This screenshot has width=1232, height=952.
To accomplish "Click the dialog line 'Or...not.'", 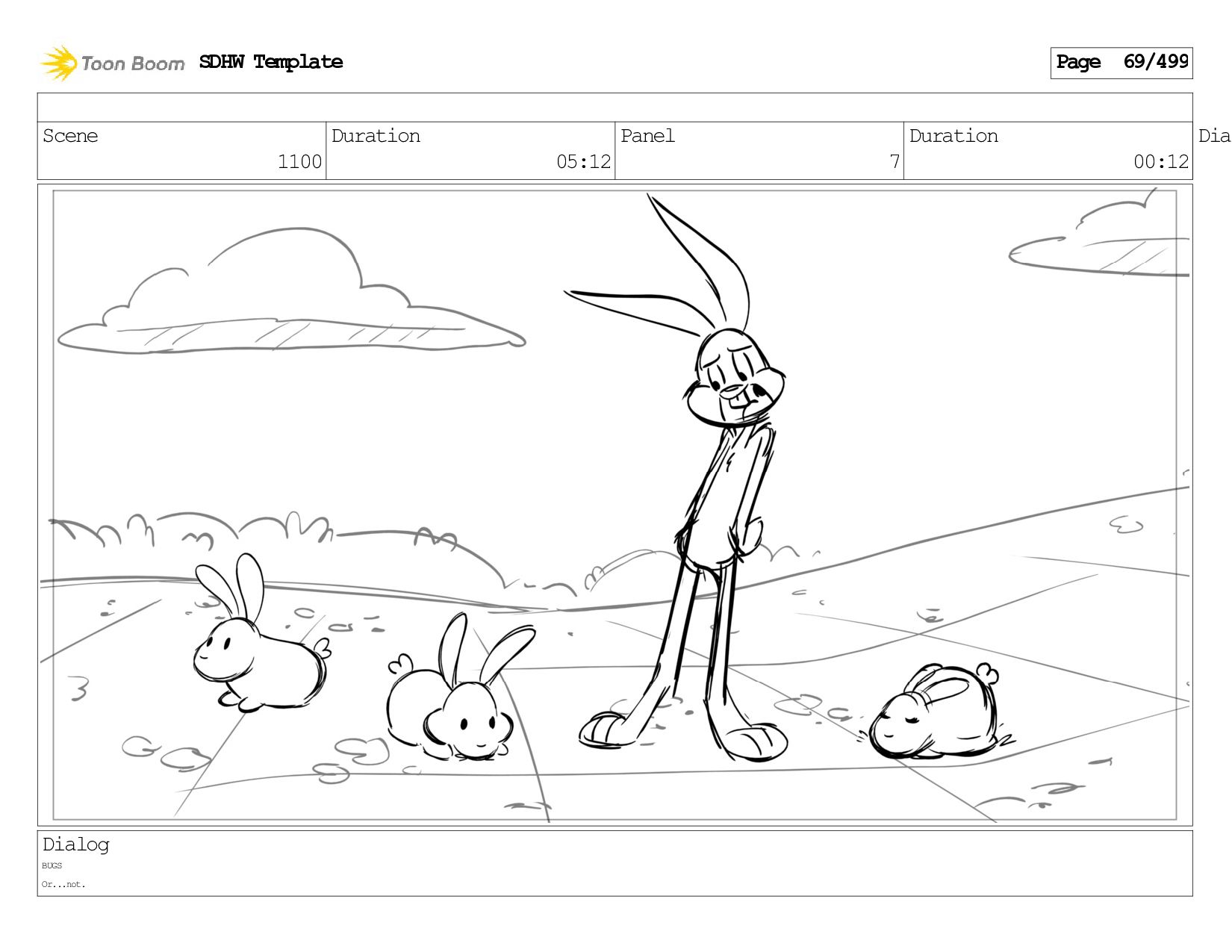I will [x=63, y=885].
